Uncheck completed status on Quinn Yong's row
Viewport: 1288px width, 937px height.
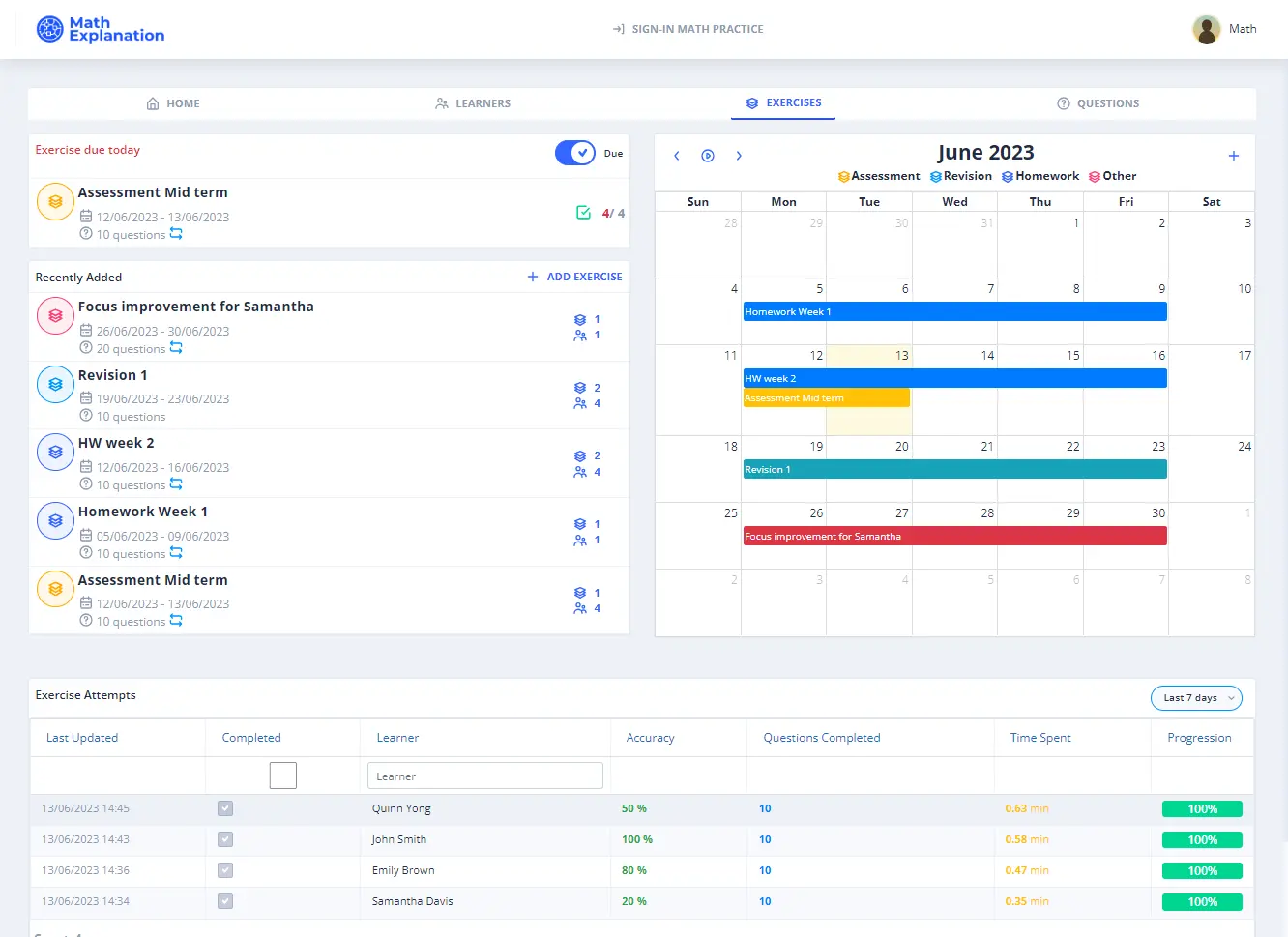click(x=224, y=808)
